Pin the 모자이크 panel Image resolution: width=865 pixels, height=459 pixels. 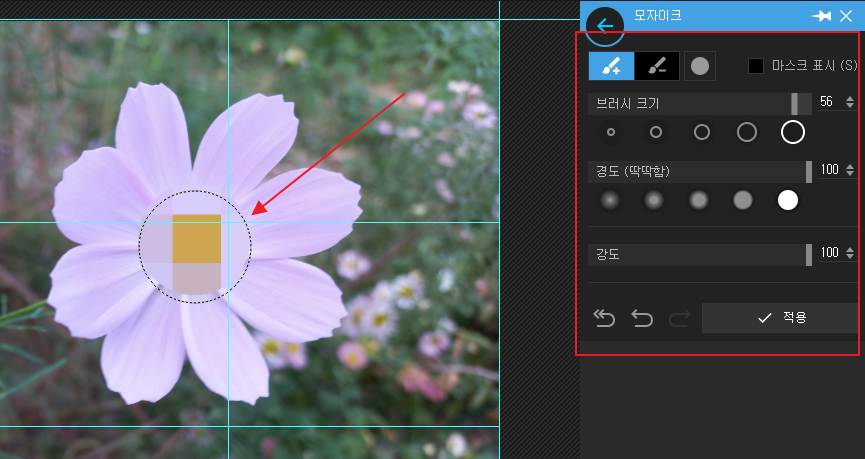pos(821,16)
